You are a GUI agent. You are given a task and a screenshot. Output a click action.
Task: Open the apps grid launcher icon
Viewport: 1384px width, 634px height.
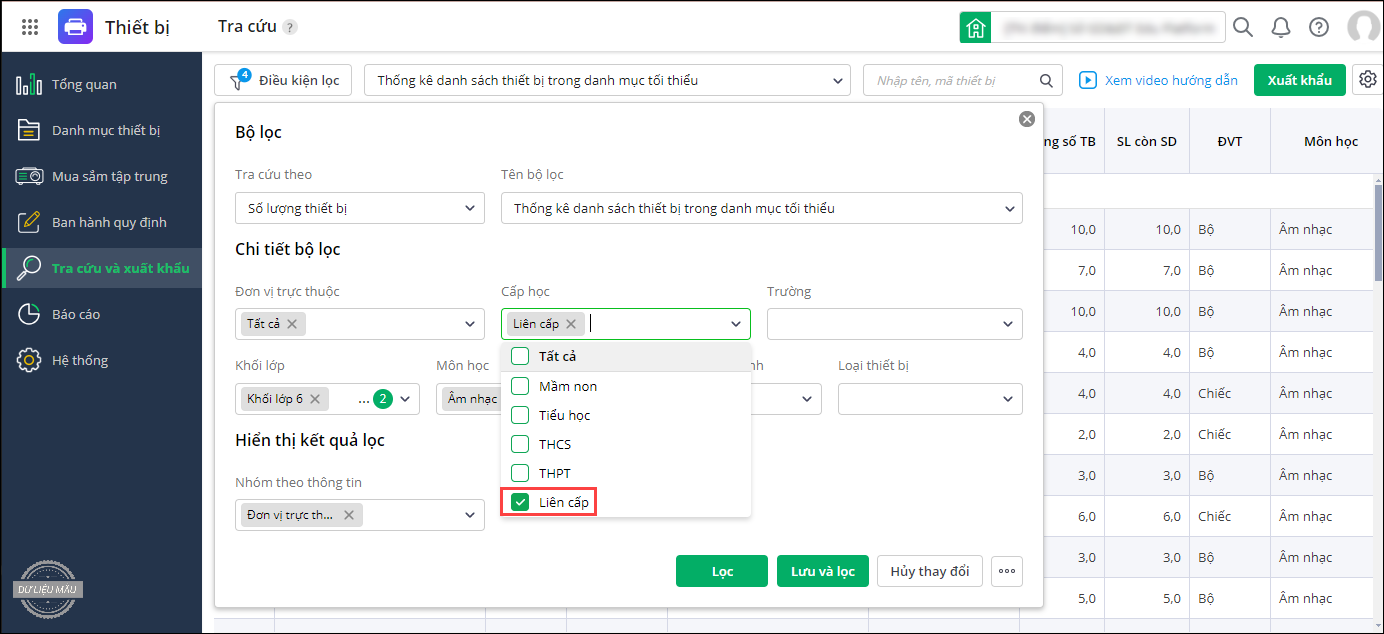[x=30, y=27]
